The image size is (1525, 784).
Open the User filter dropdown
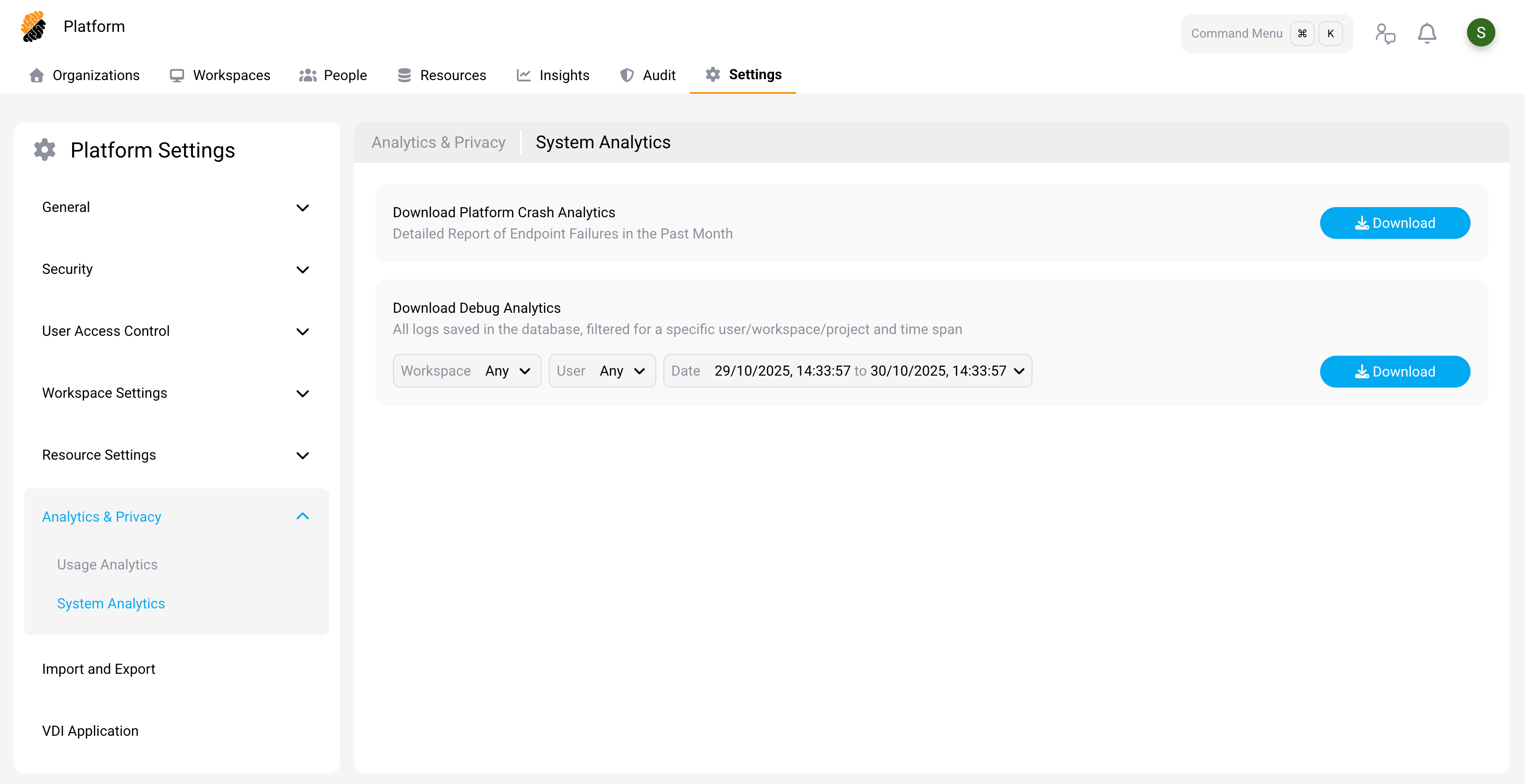(601, 371)
